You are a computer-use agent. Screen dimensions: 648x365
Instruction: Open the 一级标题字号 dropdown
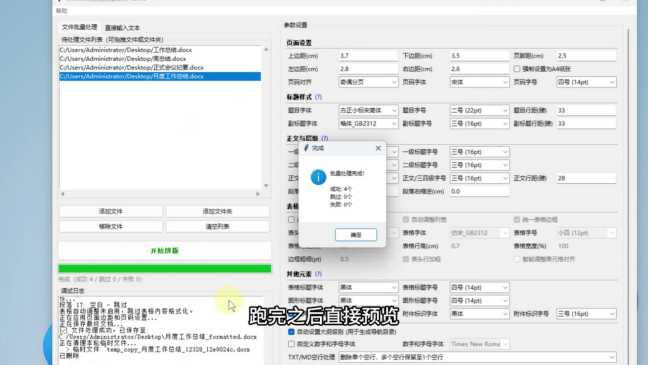(x=479, y=152)
